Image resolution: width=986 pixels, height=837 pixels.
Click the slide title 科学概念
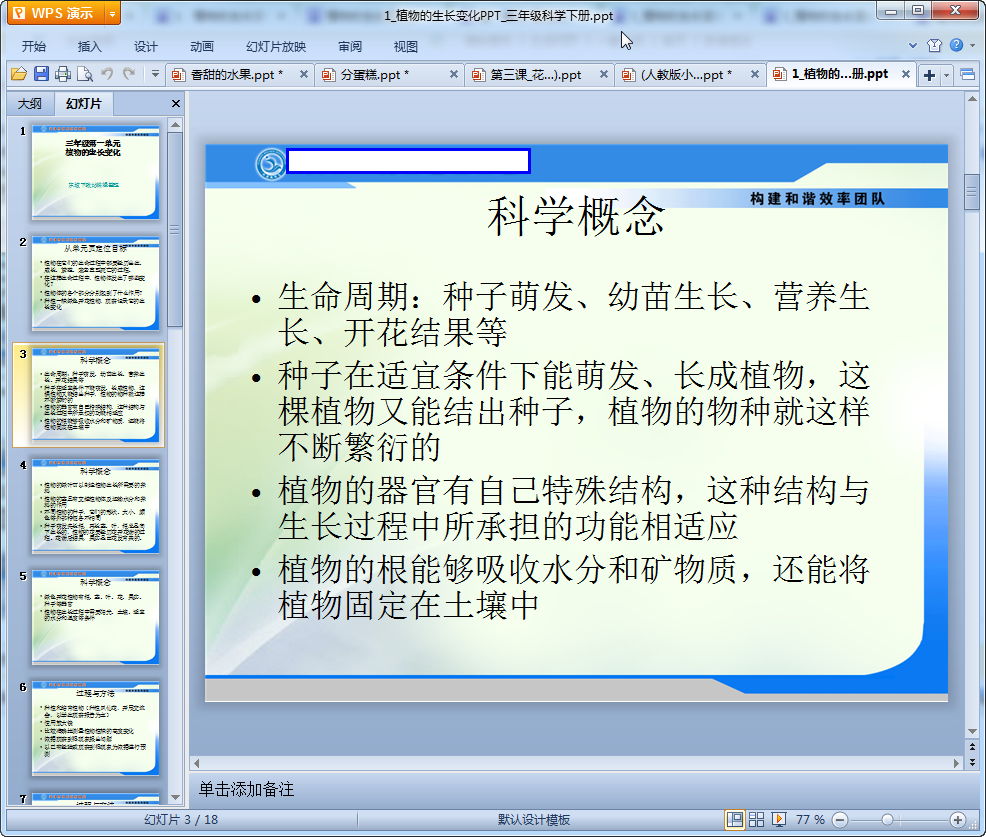pyautogui.click(x=576, y=217)
